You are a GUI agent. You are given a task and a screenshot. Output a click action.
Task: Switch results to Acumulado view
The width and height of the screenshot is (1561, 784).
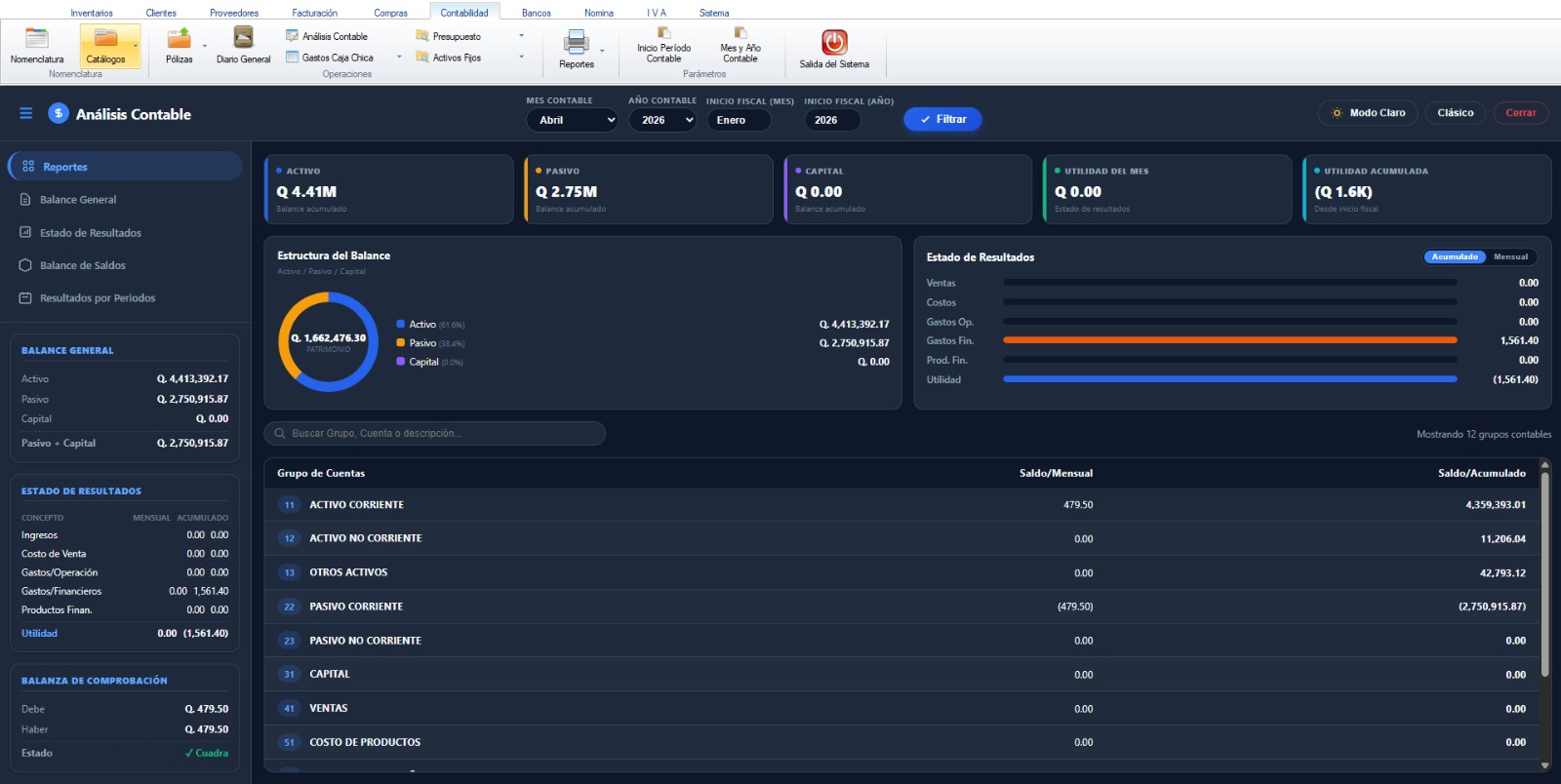[1455, 257]
